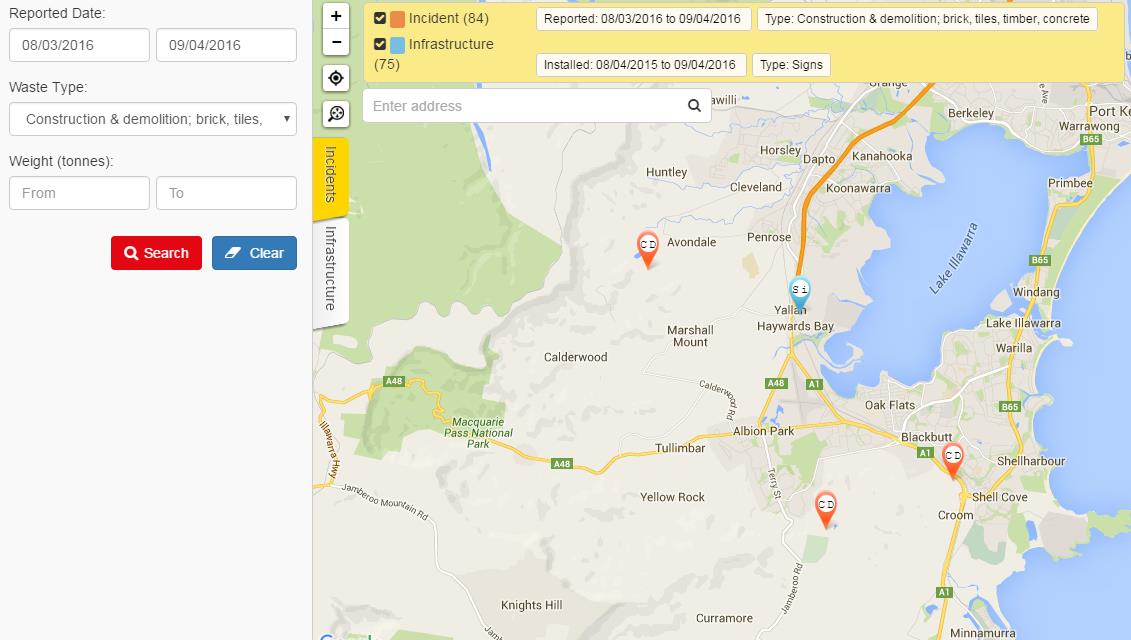Viewport: 1131px width, 640px height.
Task: Click the Calderwood map label
Action: [576, 357]
